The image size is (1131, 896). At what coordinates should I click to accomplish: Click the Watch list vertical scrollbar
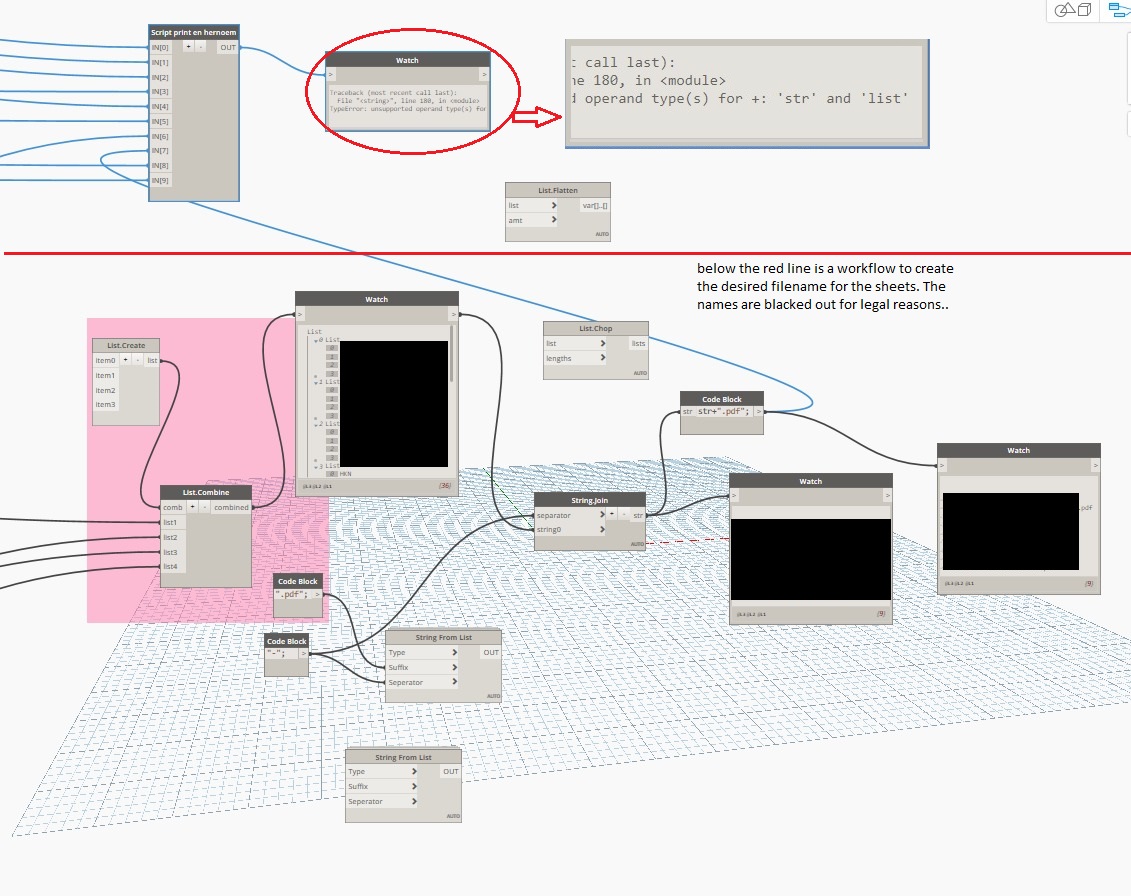click(x=452, y=353)
